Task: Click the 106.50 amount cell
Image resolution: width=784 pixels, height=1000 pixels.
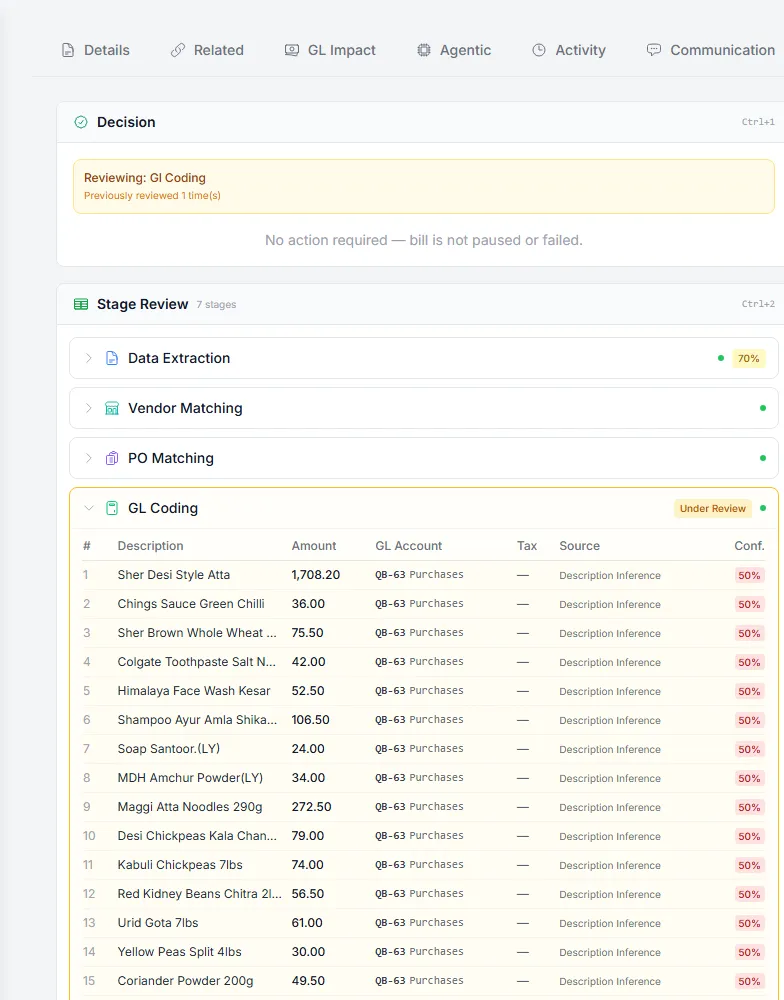Action: click(311, 720)
